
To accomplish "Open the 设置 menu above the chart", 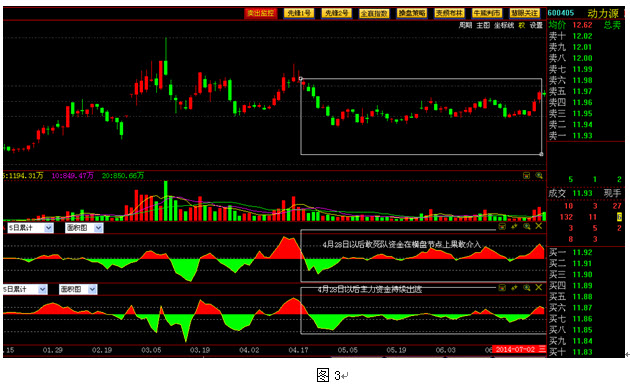I will tap(536, 25).
